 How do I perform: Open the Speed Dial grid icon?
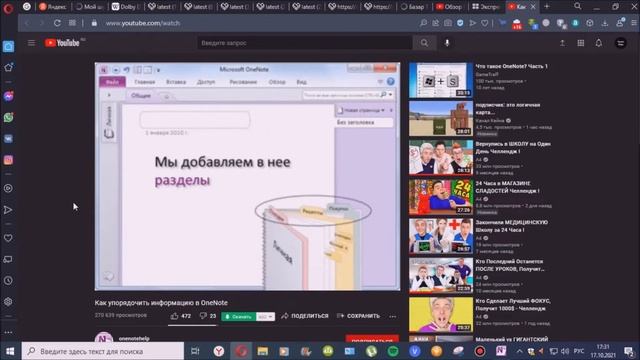72,23
